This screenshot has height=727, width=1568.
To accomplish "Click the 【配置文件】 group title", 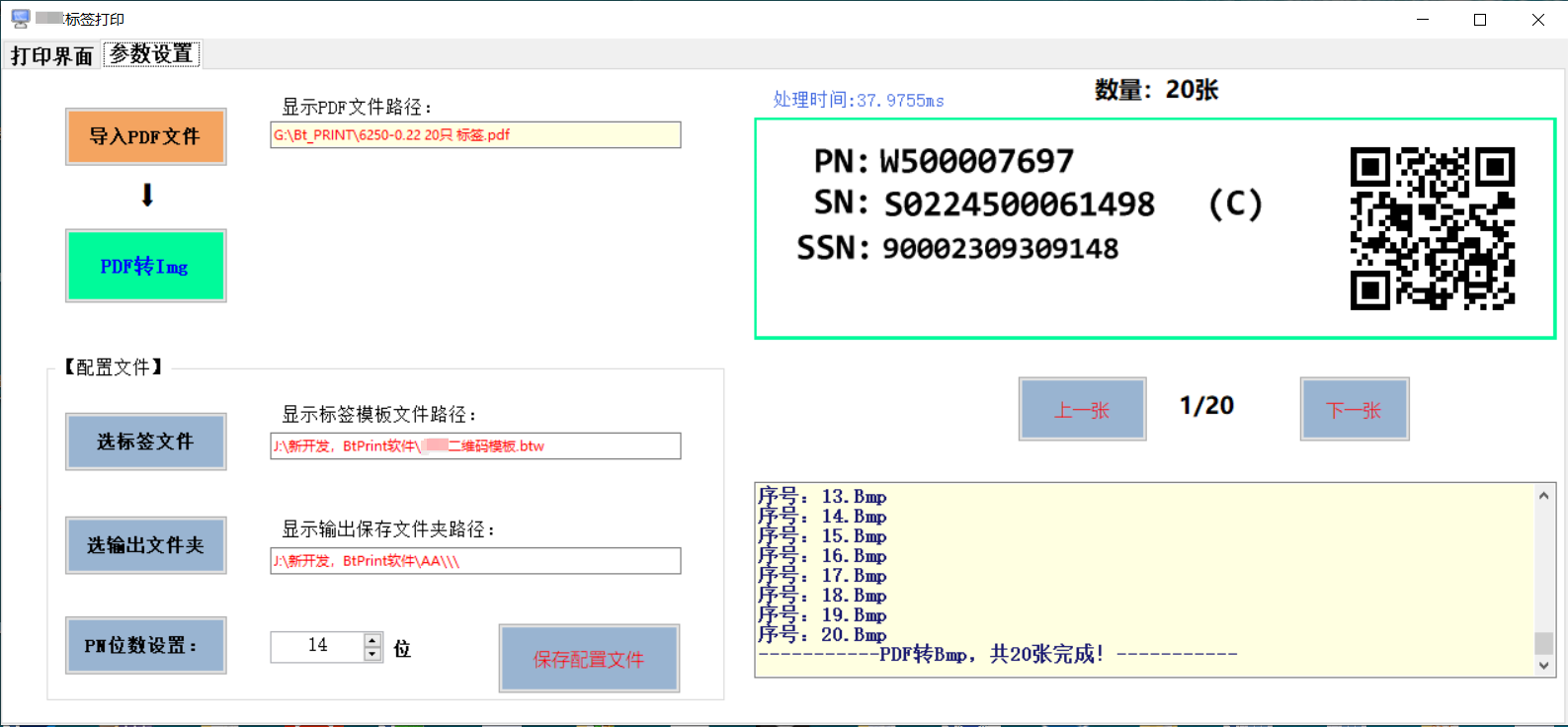I will click(x=114, y=367).
